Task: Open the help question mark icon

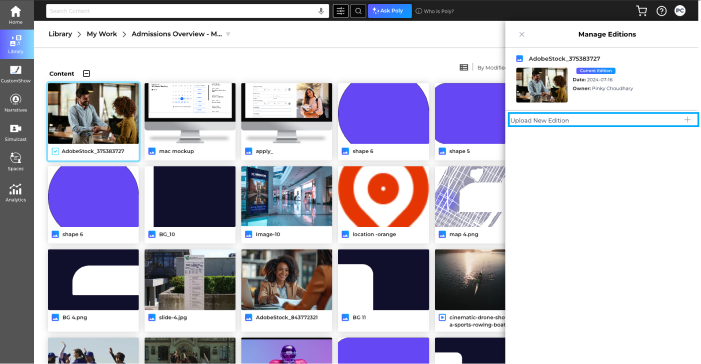Action: (661, 11)
